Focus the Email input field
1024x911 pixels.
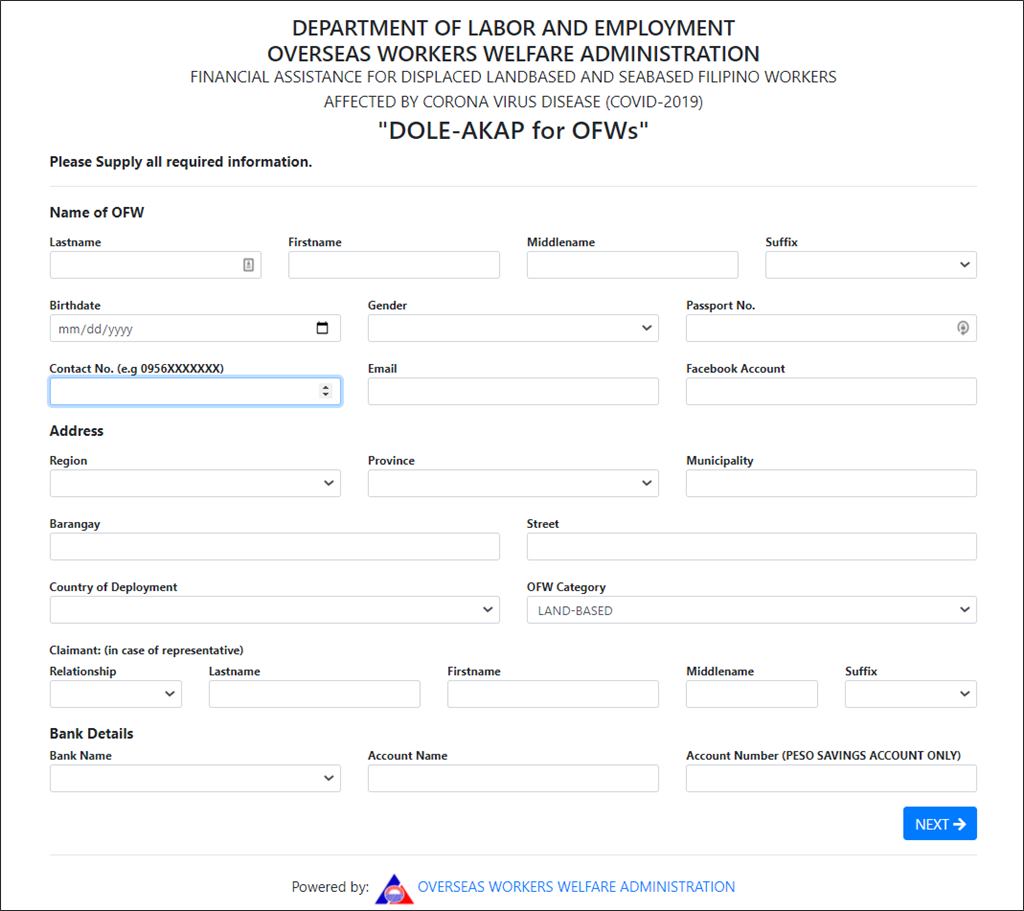pyautogui.click(x=513, y=391)
